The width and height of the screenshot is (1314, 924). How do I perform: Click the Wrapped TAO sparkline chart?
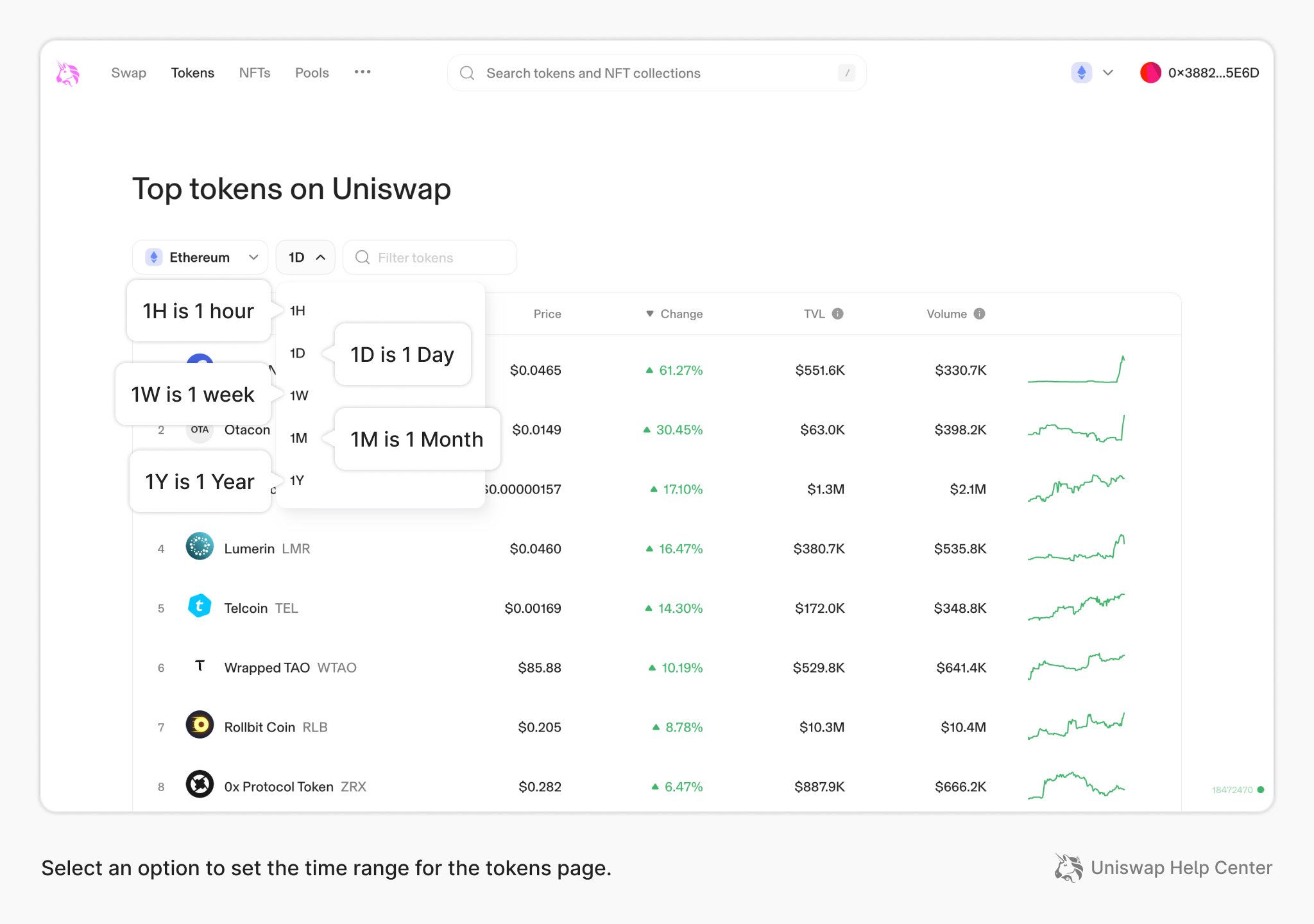pyautogui.click(x=1076, y=667)
